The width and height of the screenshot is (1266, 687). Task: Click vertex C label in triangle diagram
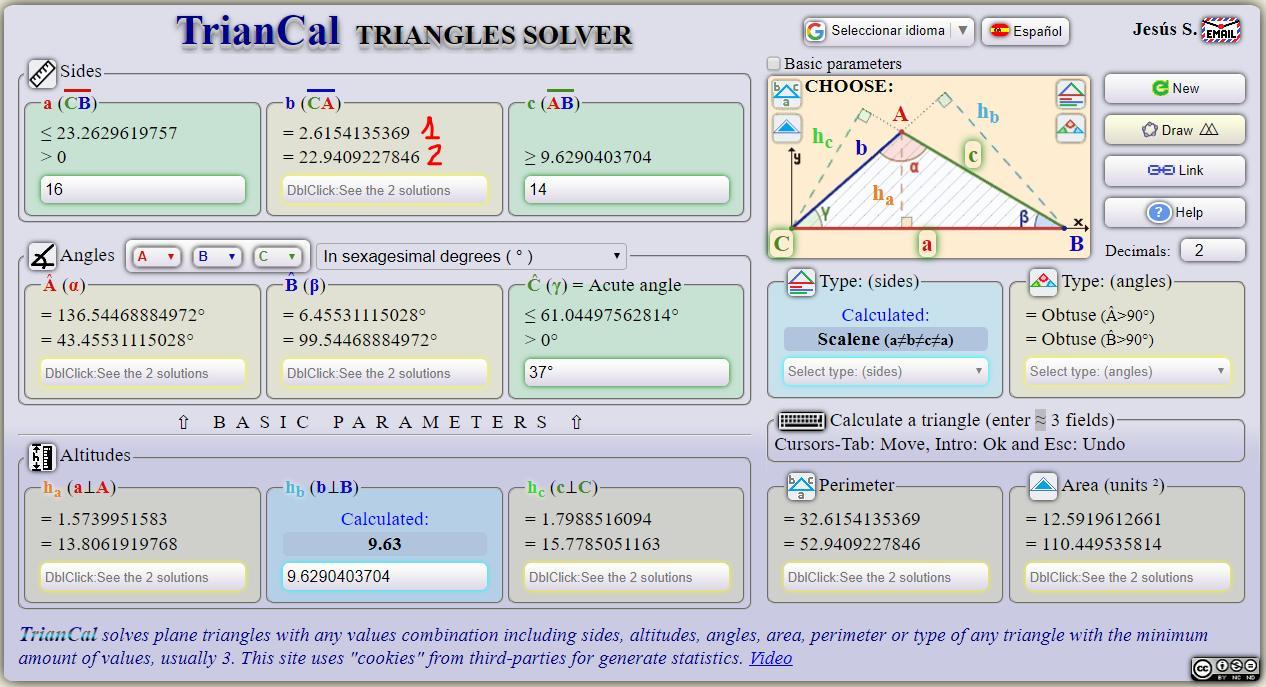click(782, 243)
